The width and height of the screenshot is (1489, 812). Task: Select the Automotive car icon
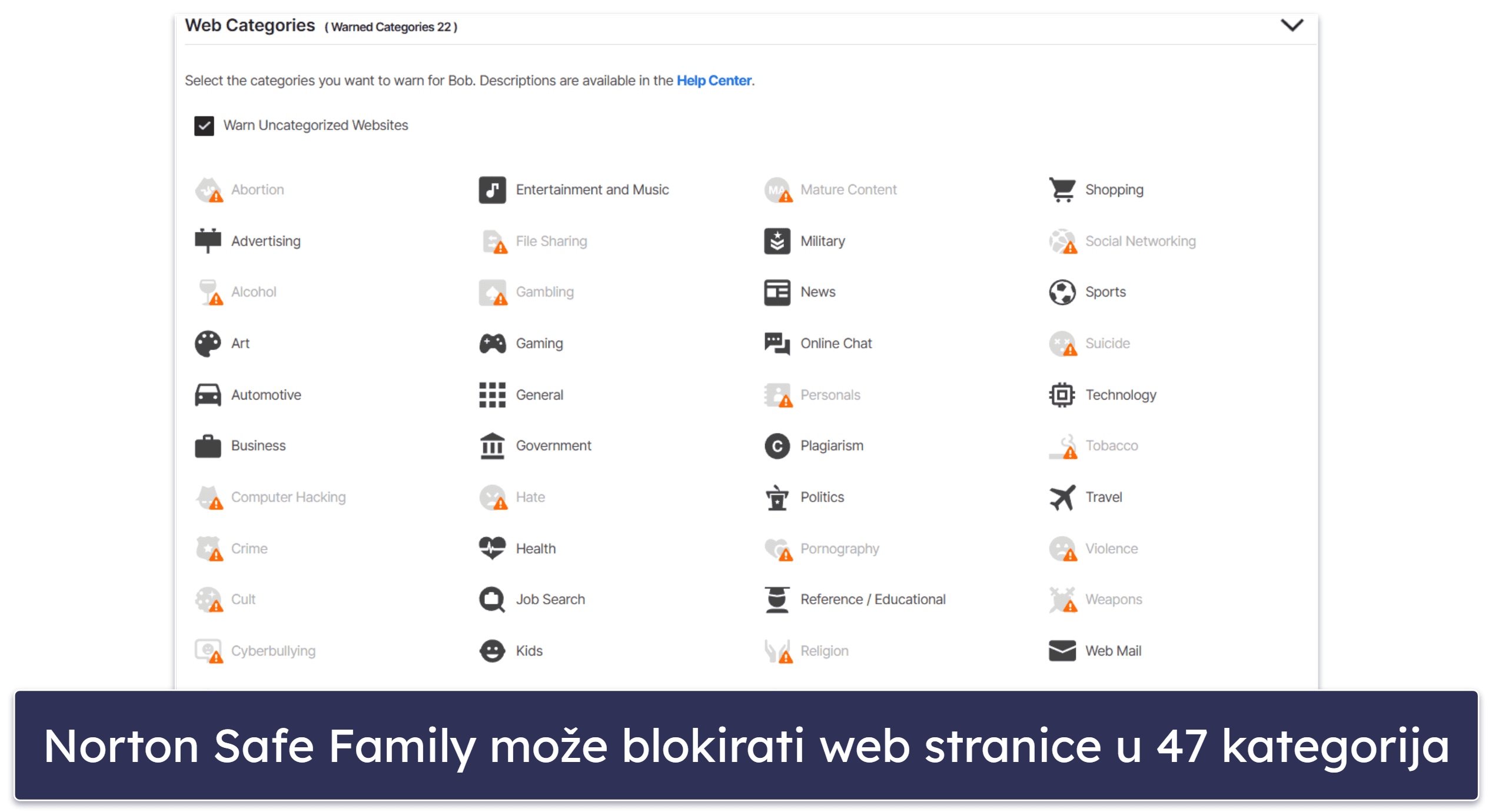[208, 395]
